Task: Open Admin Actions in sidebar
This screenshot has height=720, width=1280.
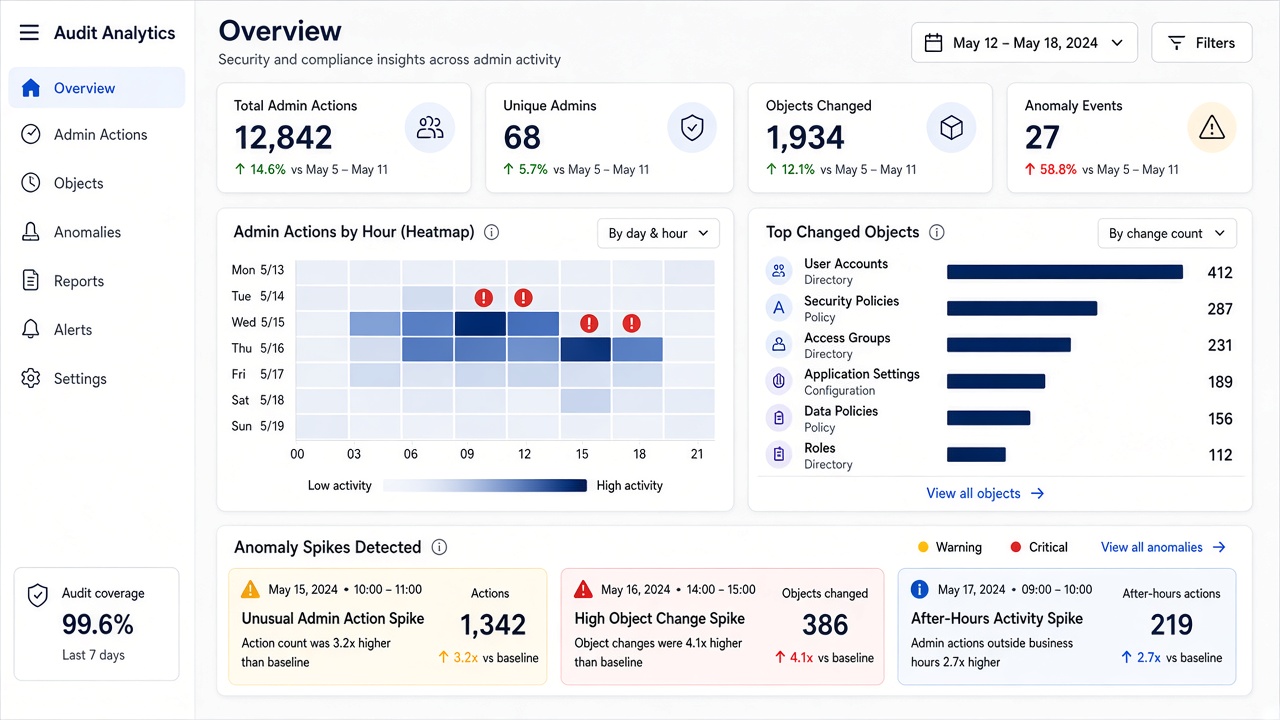Action: point(97,134)
